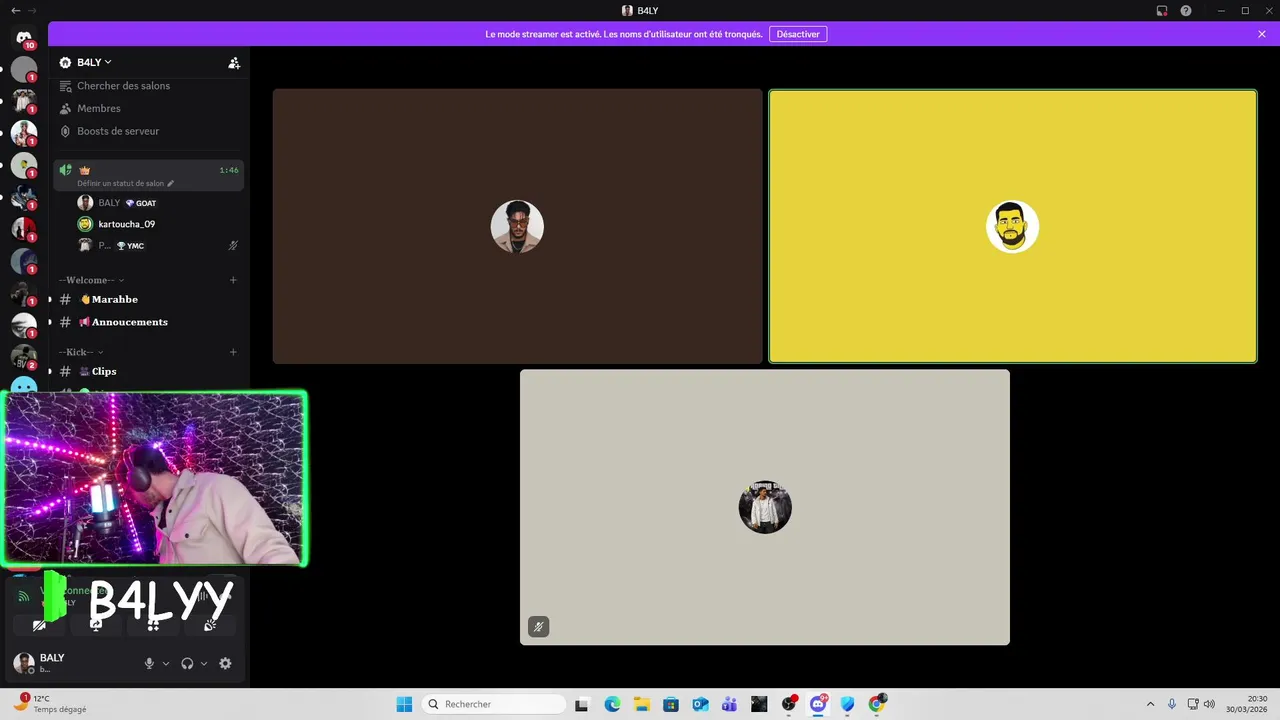Dismiss the streamer mode banner
1280x720 pixels.
[1262, 34]
